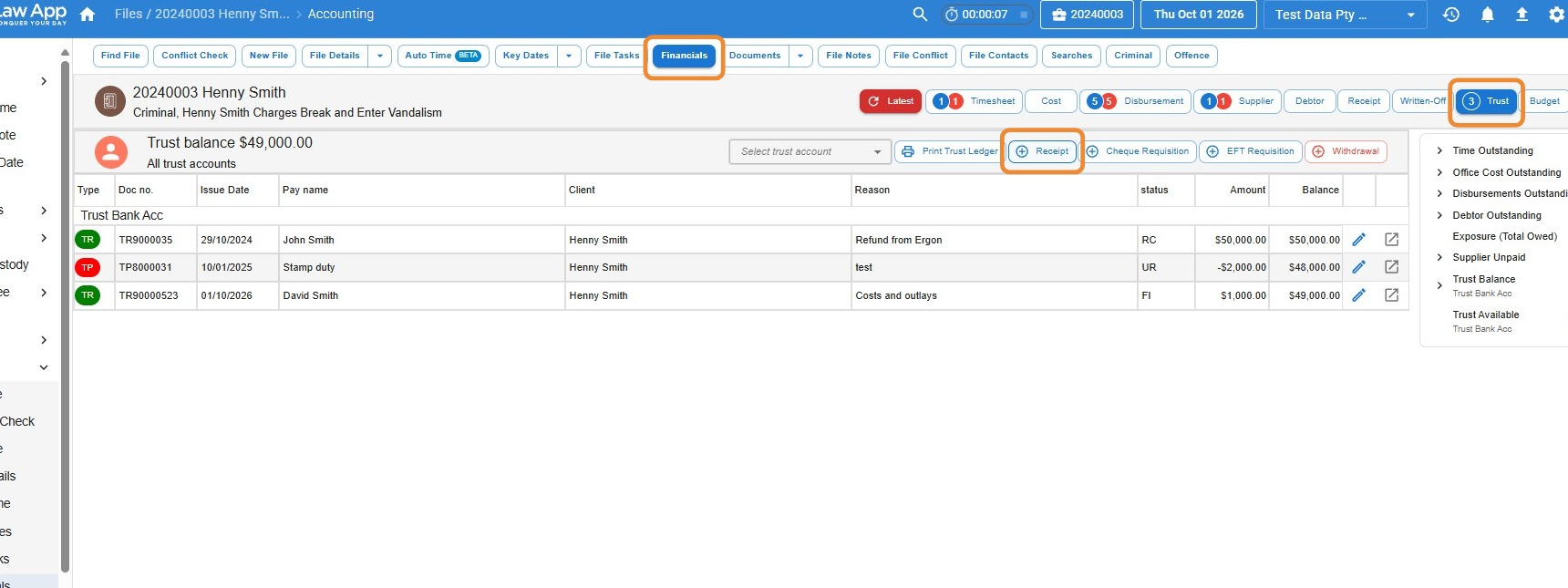Open the File Notes tab

849,56
